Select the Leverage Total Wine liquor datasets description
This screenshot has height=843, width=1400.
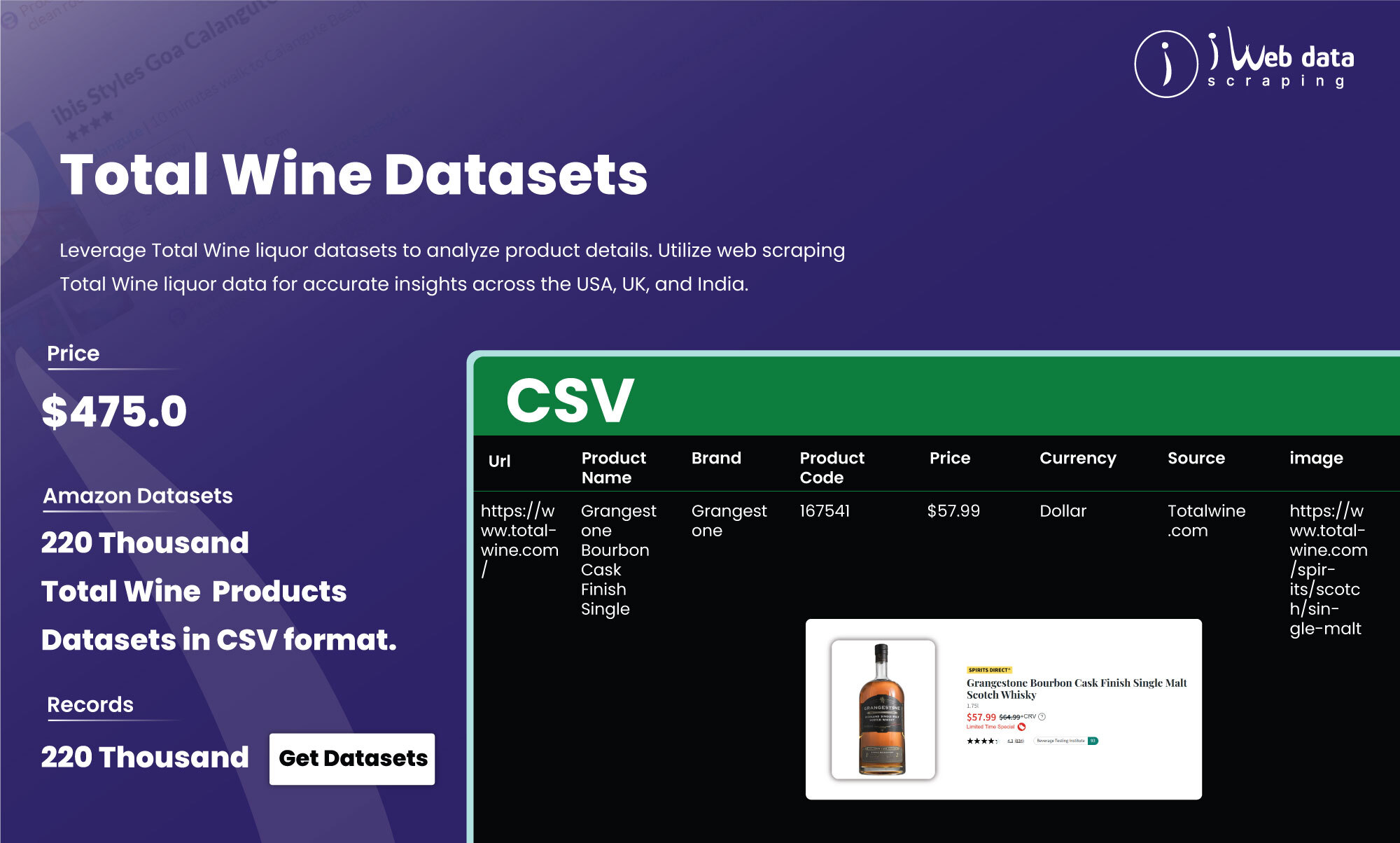[x=452, y=267]
